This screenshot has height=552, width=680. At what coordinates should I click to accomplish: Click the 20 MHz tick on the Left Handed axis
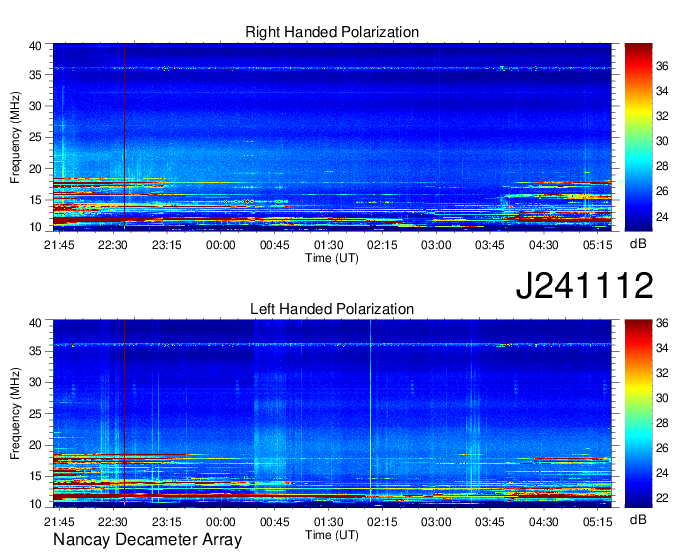[x=35, y=445]
